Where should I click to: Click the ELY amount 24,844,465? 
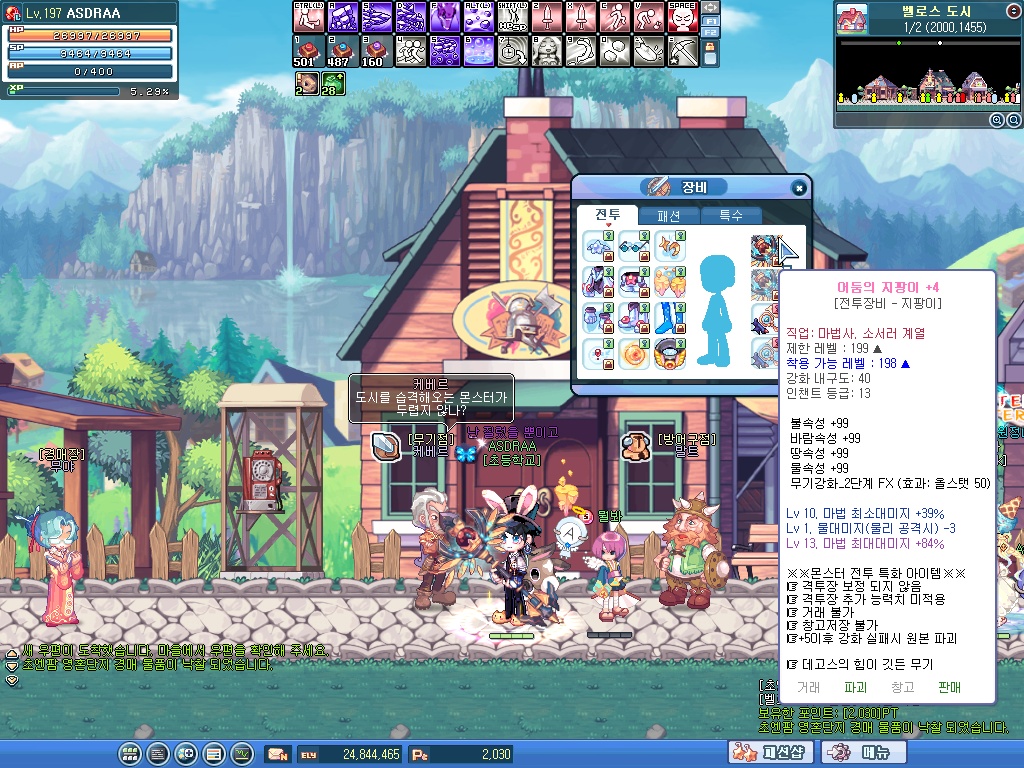click(x=371, y=754)
